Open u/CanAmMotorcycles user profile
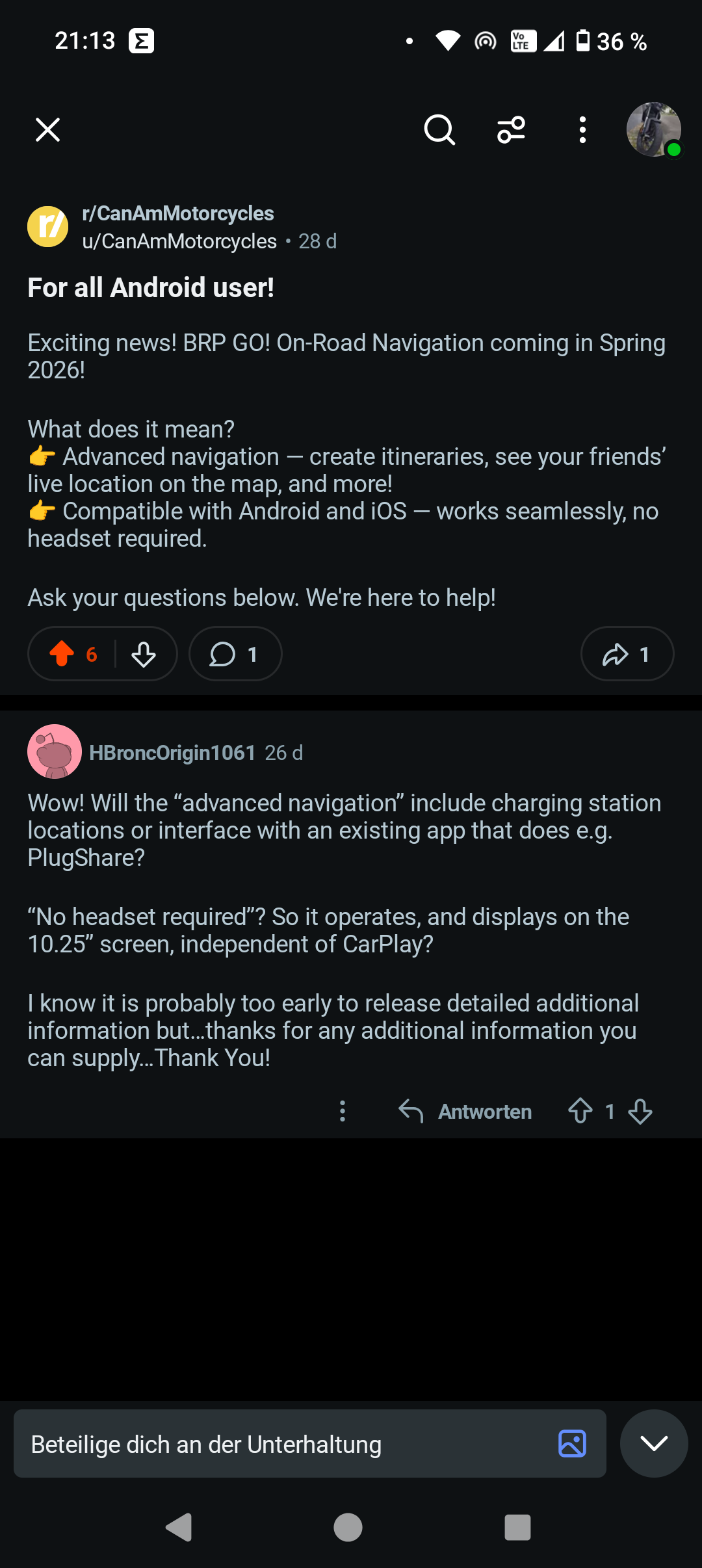 point(179,241)
